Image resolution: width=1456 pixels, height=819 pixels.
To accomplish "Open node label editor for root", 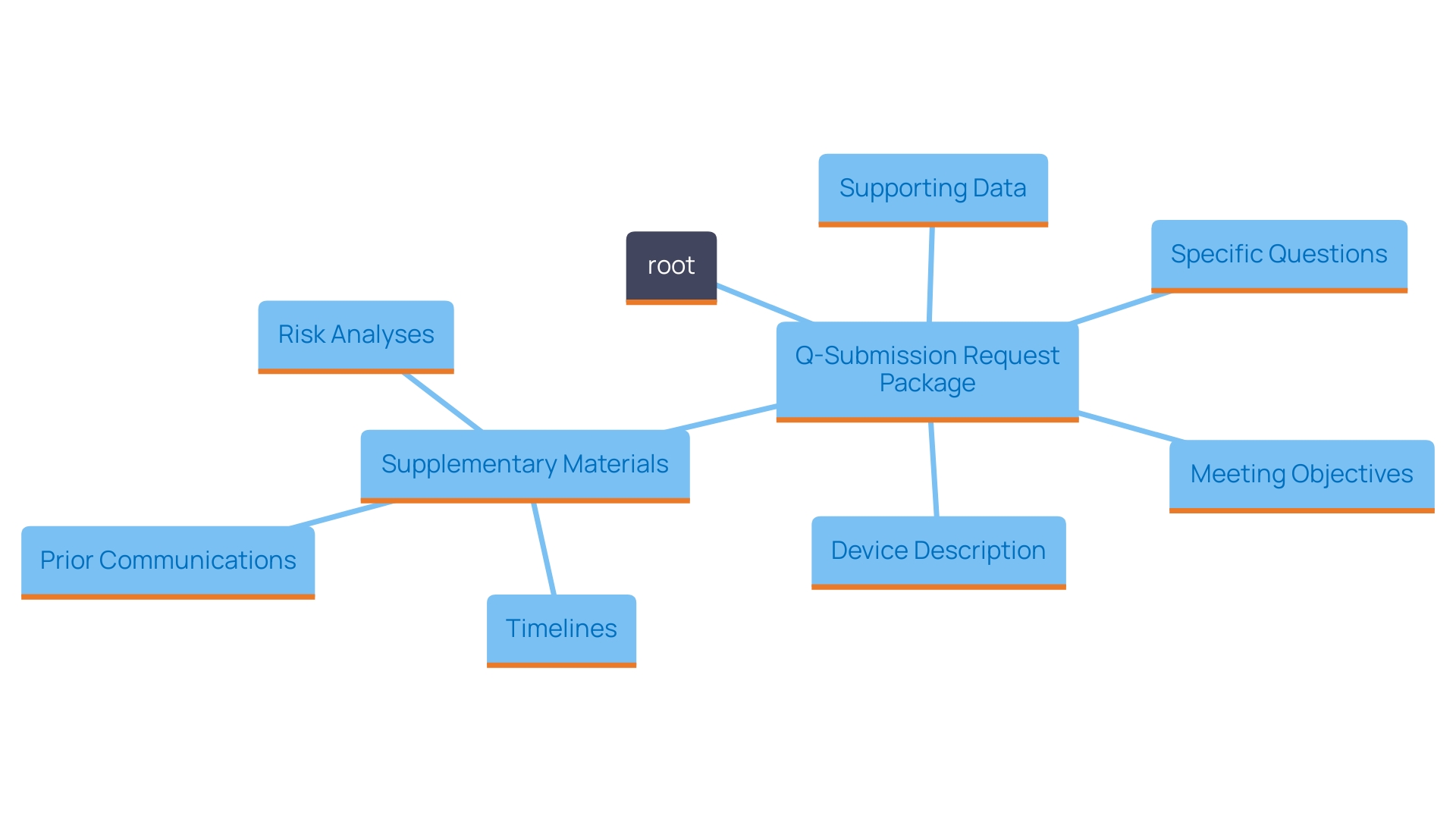I will point(670,264).
